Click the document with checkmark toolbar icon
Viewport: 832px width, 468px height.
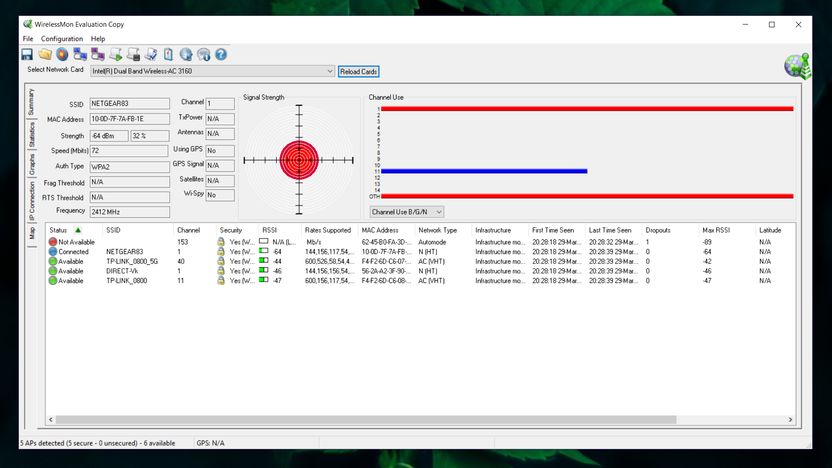pyautogui.click(x=151, y=54)
